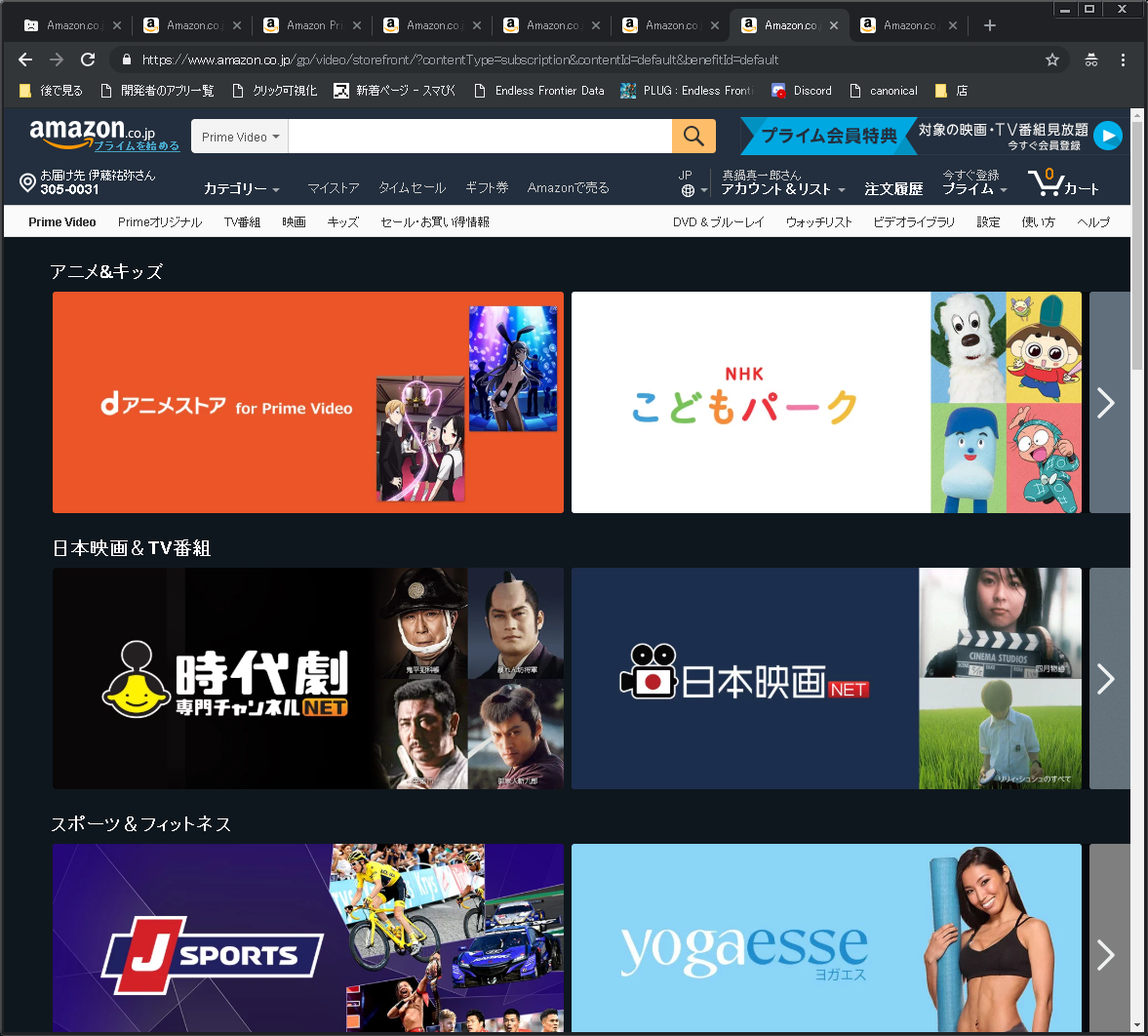
Task: Open the ヘルプ page
Action: 1093,221
